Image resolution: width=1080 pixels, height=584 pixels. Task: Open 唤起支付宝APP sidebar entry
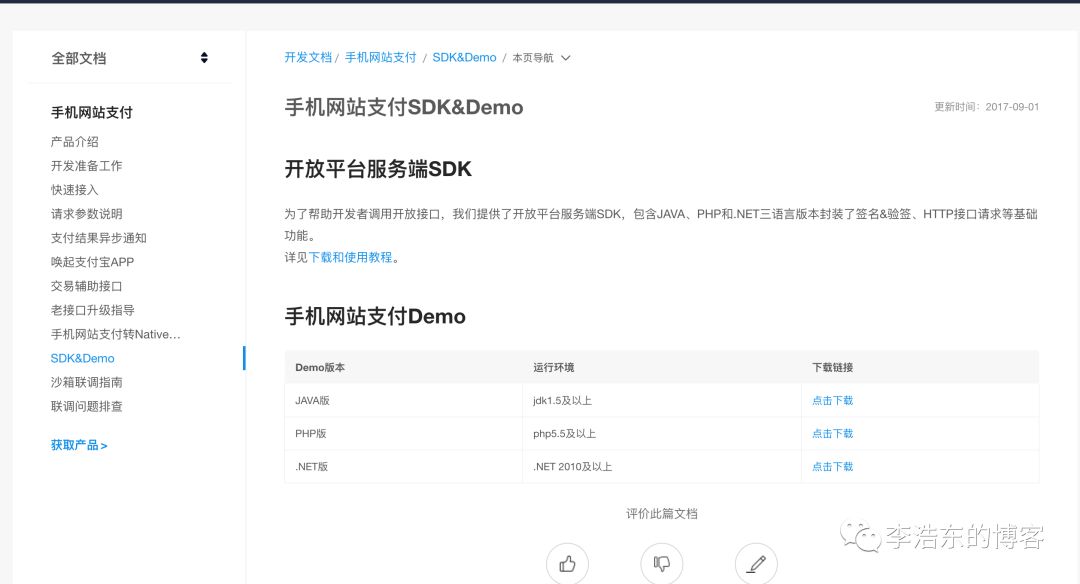pos(92,262)
